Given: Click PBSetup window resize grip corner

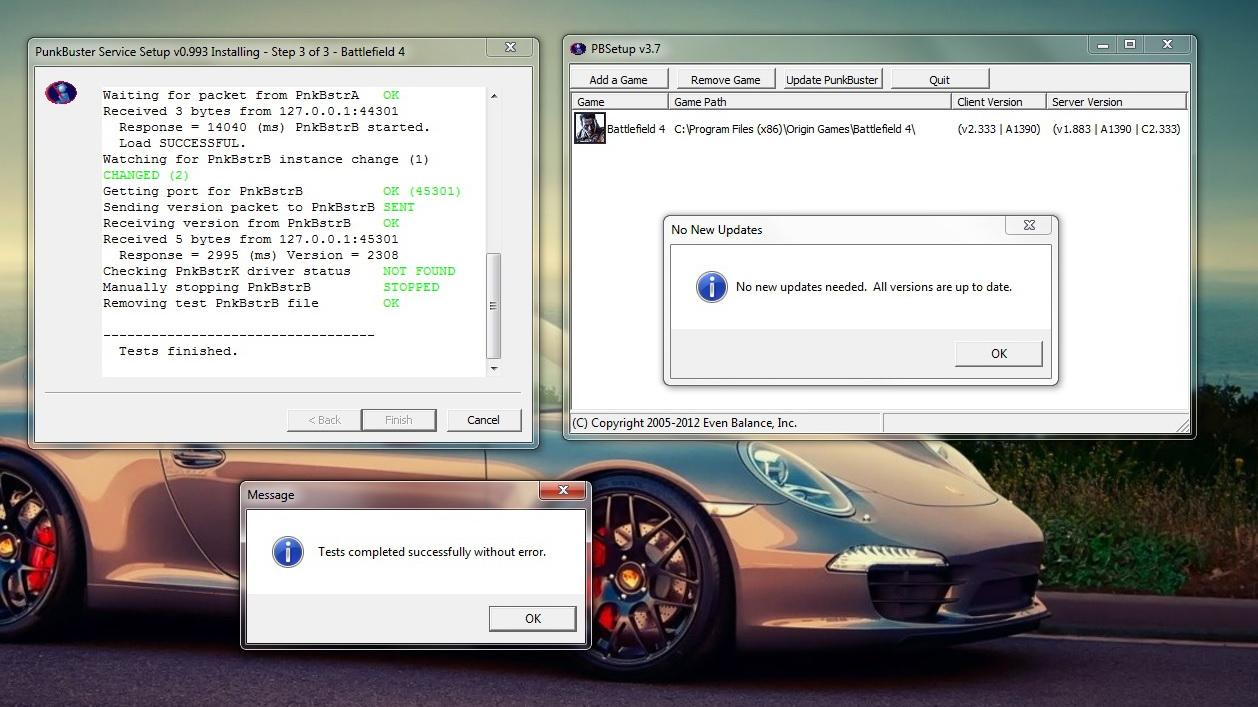Looking at the screenshot, I should pyautogui.click(x=1182, y=425).
